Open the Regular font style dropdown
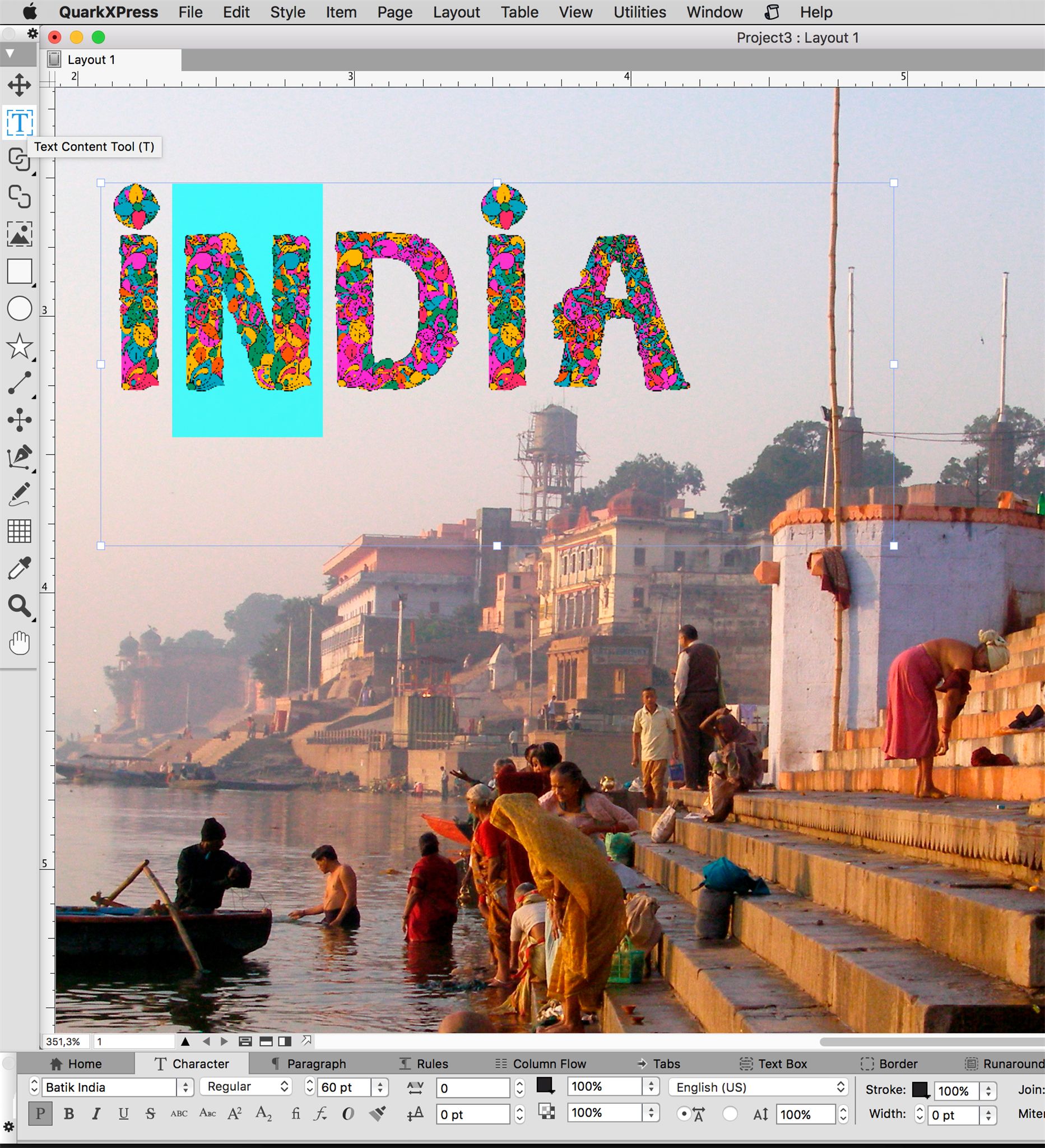The width and height of the screenshot is (1045, 1148). coord(246,1086)
